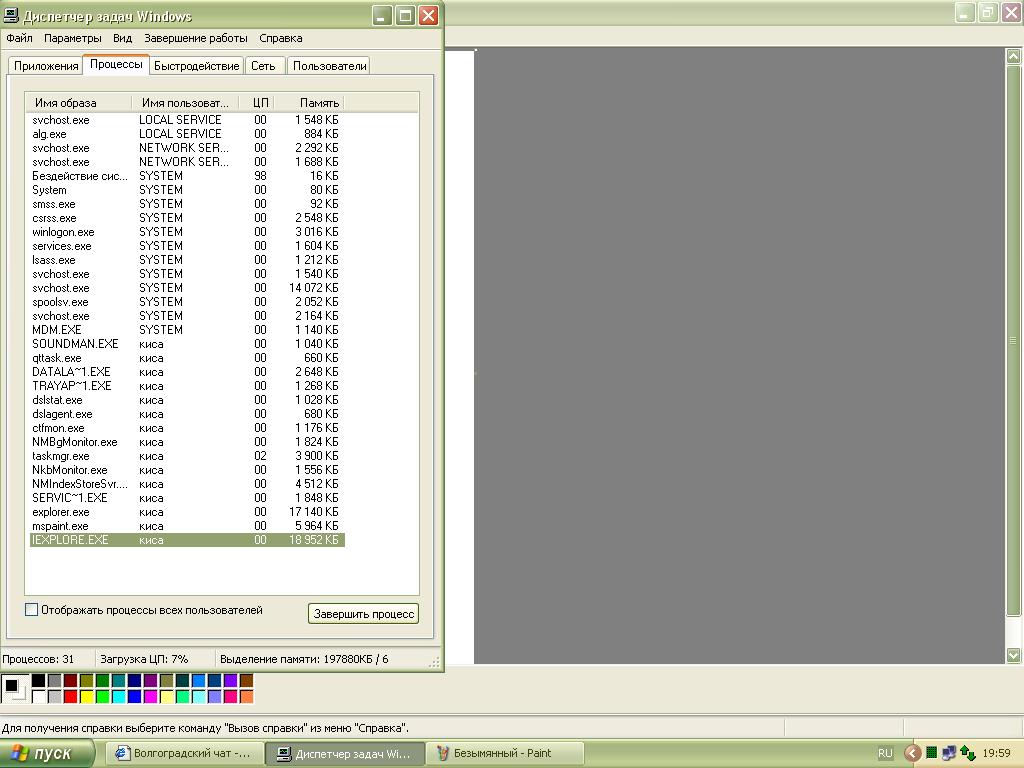This screenshot has width=1024, height=768.
Task: Select the services.exe process row
Action: click(187, 246)
